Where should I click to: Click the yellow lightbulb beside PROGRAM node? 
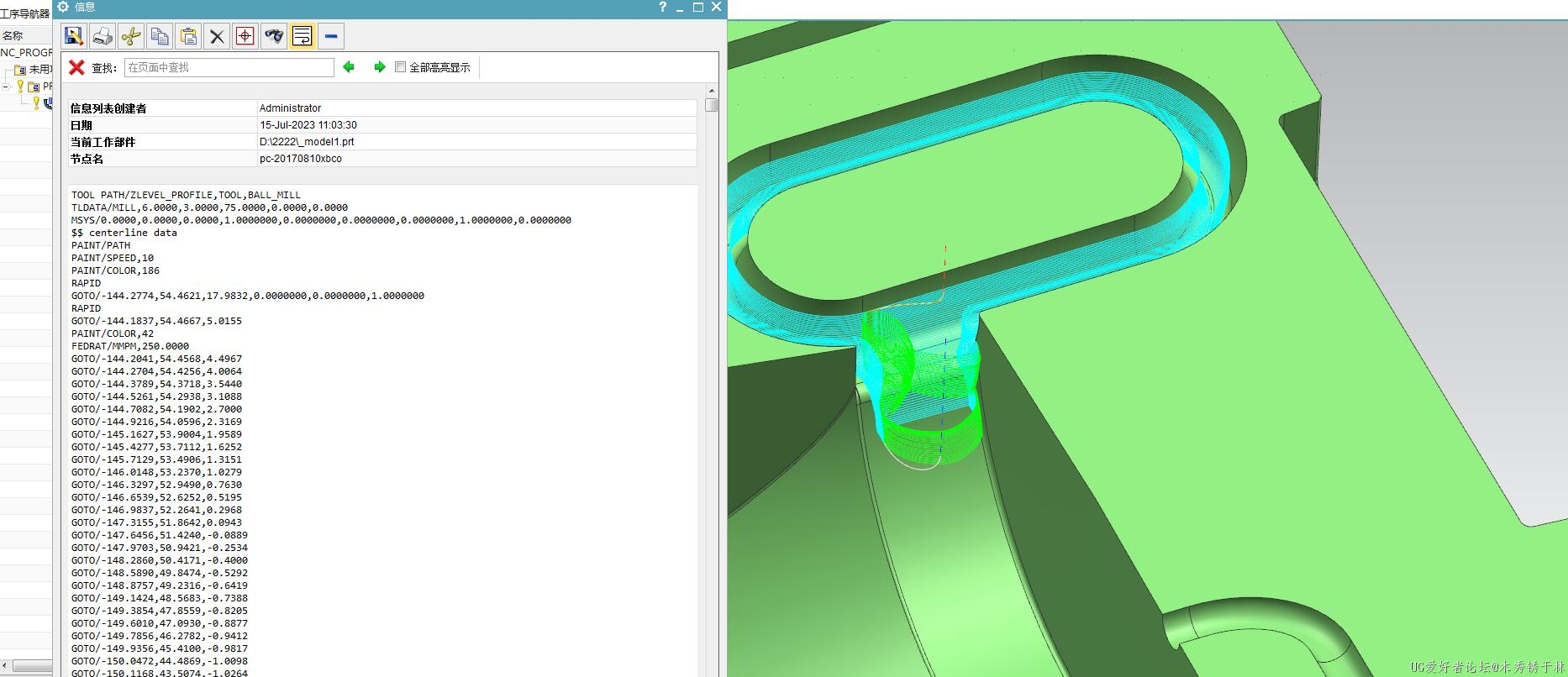pyautogui.click(x=20, y=86)
